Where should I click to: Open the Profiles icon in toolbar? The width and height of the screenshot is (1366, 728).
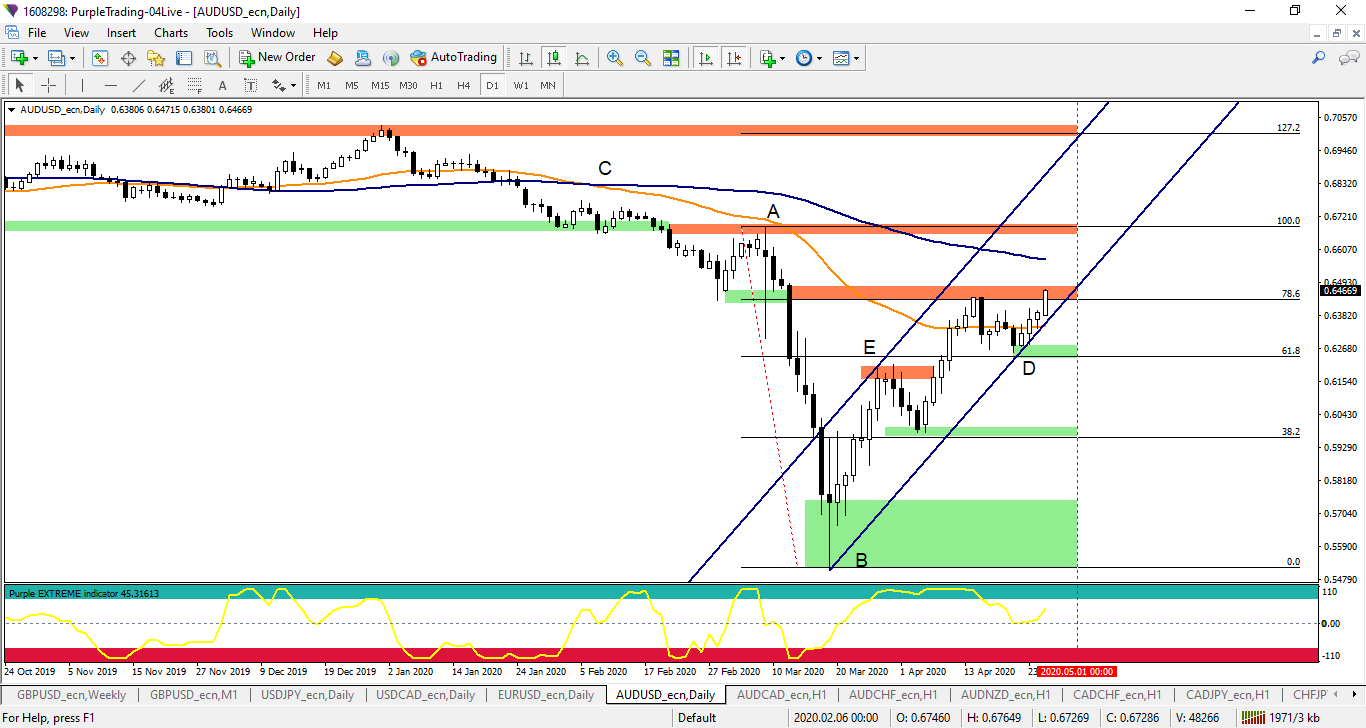56,58
